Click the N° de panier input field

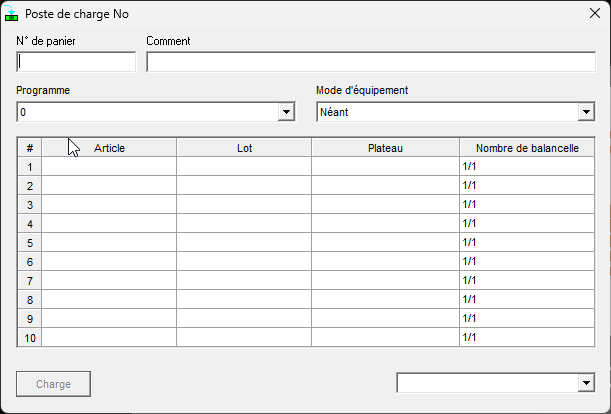(x=76, y=62)
